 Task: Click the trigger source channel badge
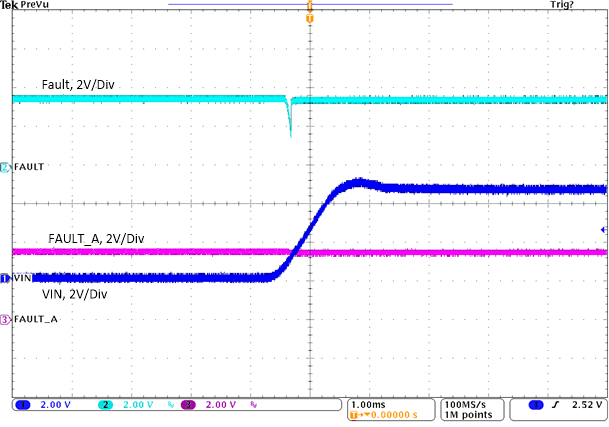click(x=535, y=404)
